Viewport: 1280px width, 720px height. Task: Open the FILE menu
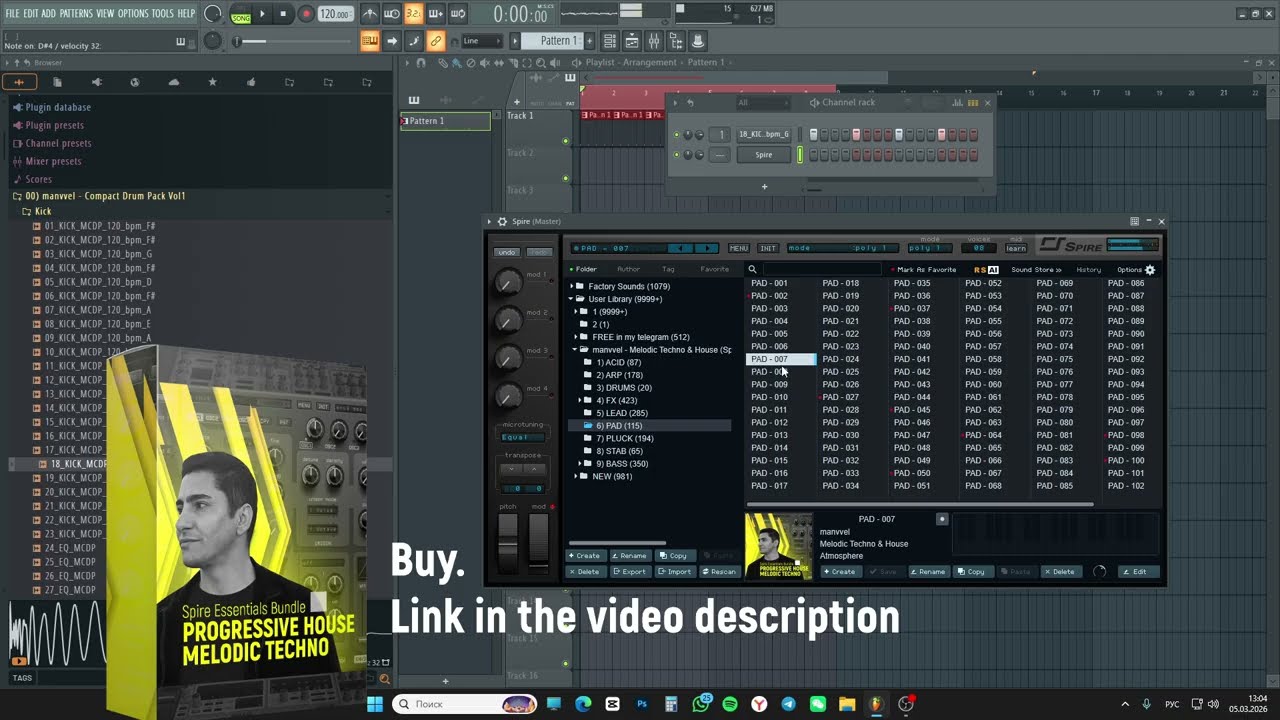pos(12,13)
